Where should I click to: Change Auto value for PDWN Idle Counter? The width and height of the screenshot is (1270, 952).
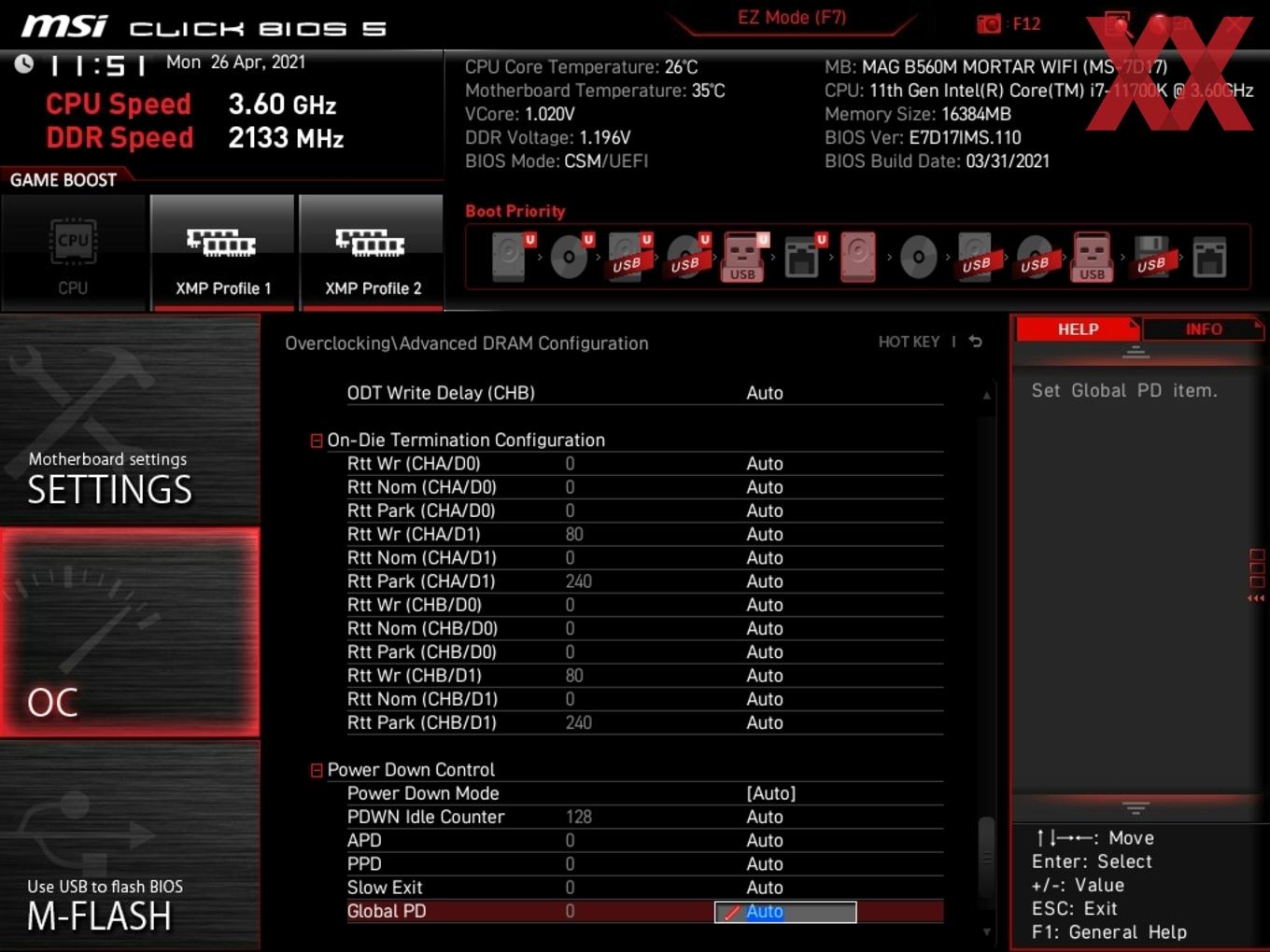click(765, 817)
